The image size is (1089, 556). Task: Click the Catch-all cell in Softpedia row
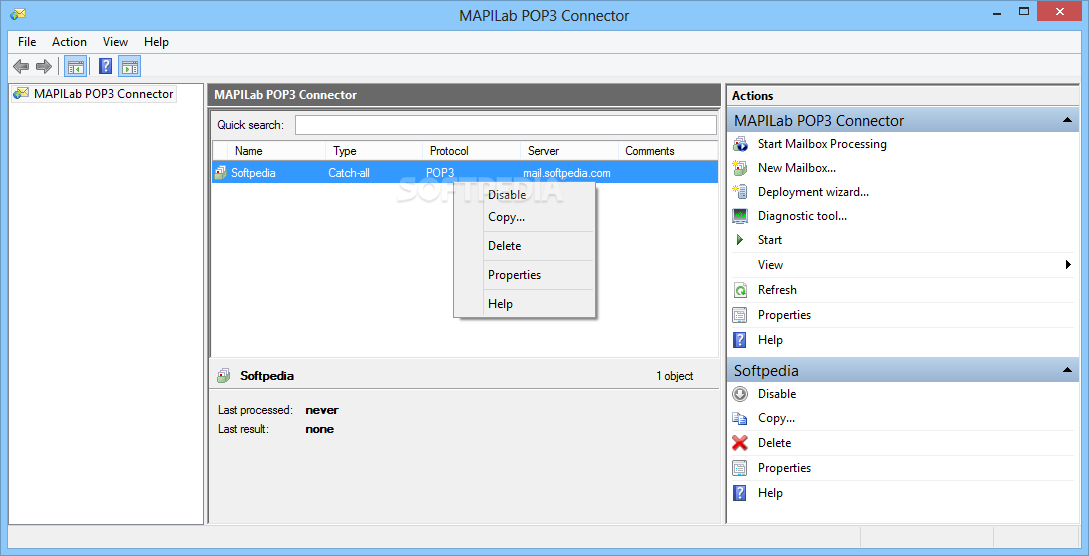tap(349, 173)
